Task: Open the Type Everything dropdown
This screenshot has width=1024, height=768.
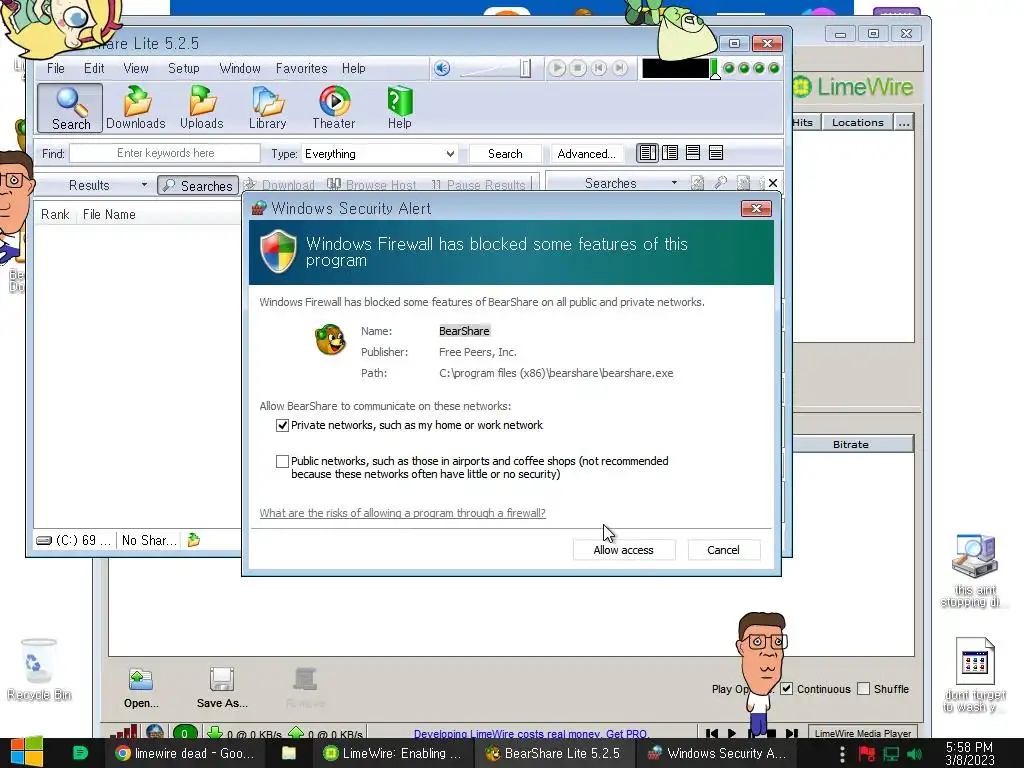Action: pos(379,153)
